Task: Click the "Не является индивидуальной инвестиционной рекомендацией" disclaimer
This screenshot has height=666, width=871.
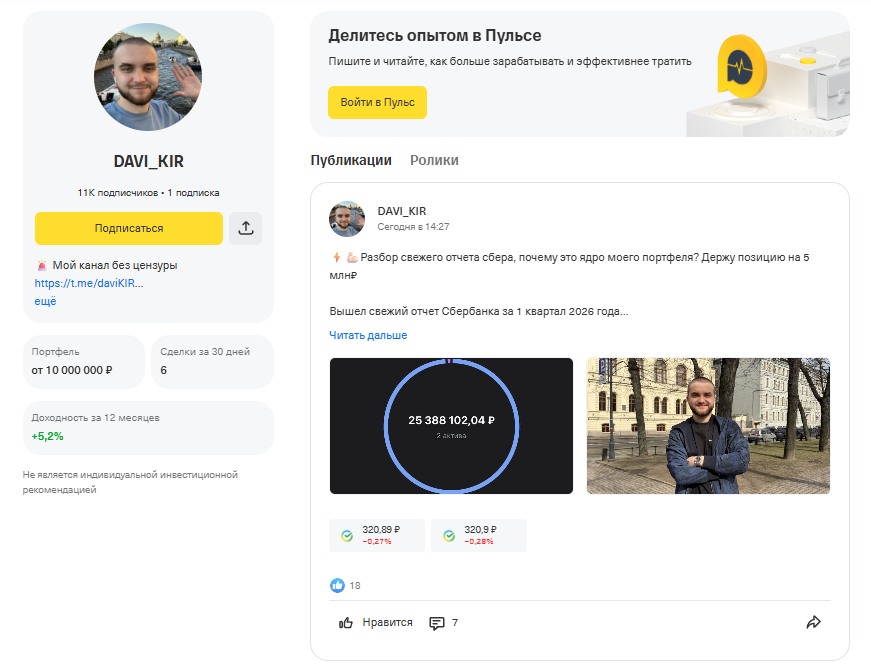Action: point(130,482)
